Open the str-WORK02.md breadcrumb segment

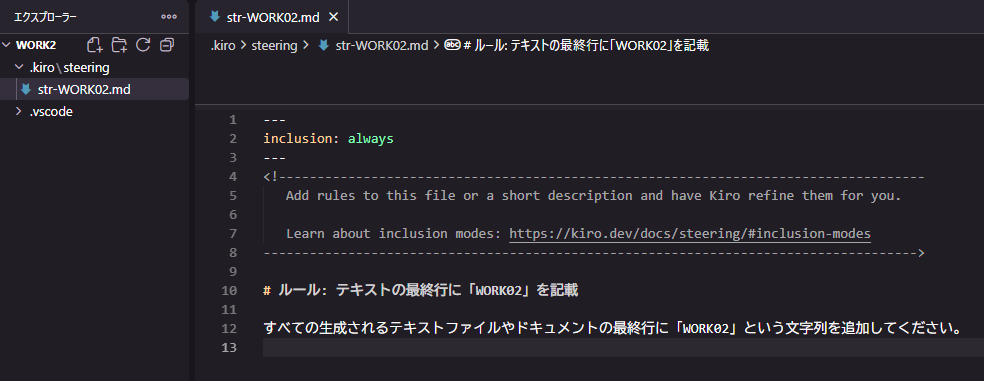point(382,45)
